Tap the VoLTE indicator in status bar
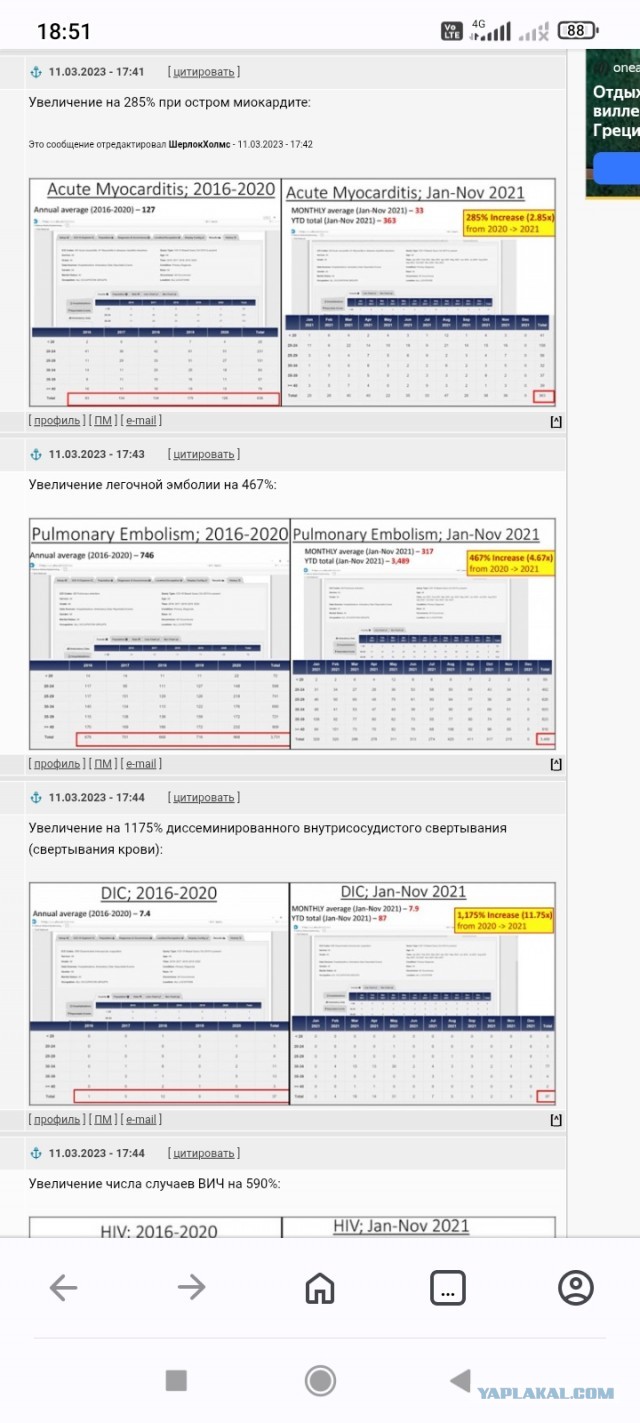This screenshot has height=1423, width=640. coord(452,31)
